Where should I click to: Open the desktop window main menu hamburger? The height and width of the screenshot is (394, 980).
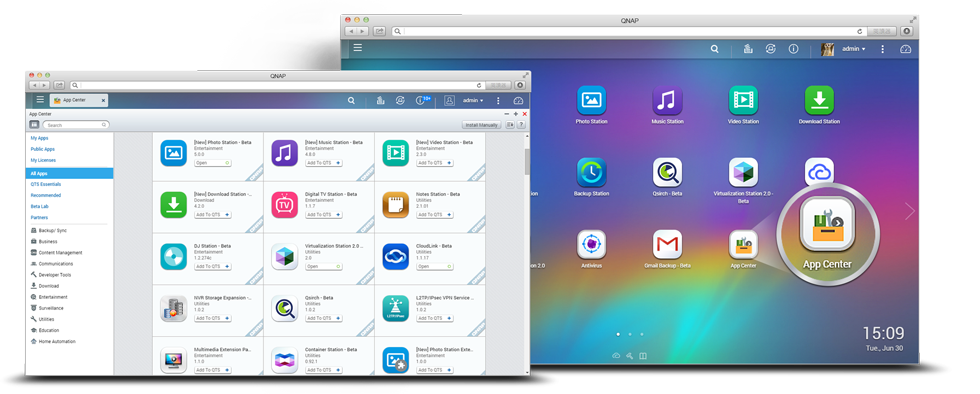click(x=358, y=48)
